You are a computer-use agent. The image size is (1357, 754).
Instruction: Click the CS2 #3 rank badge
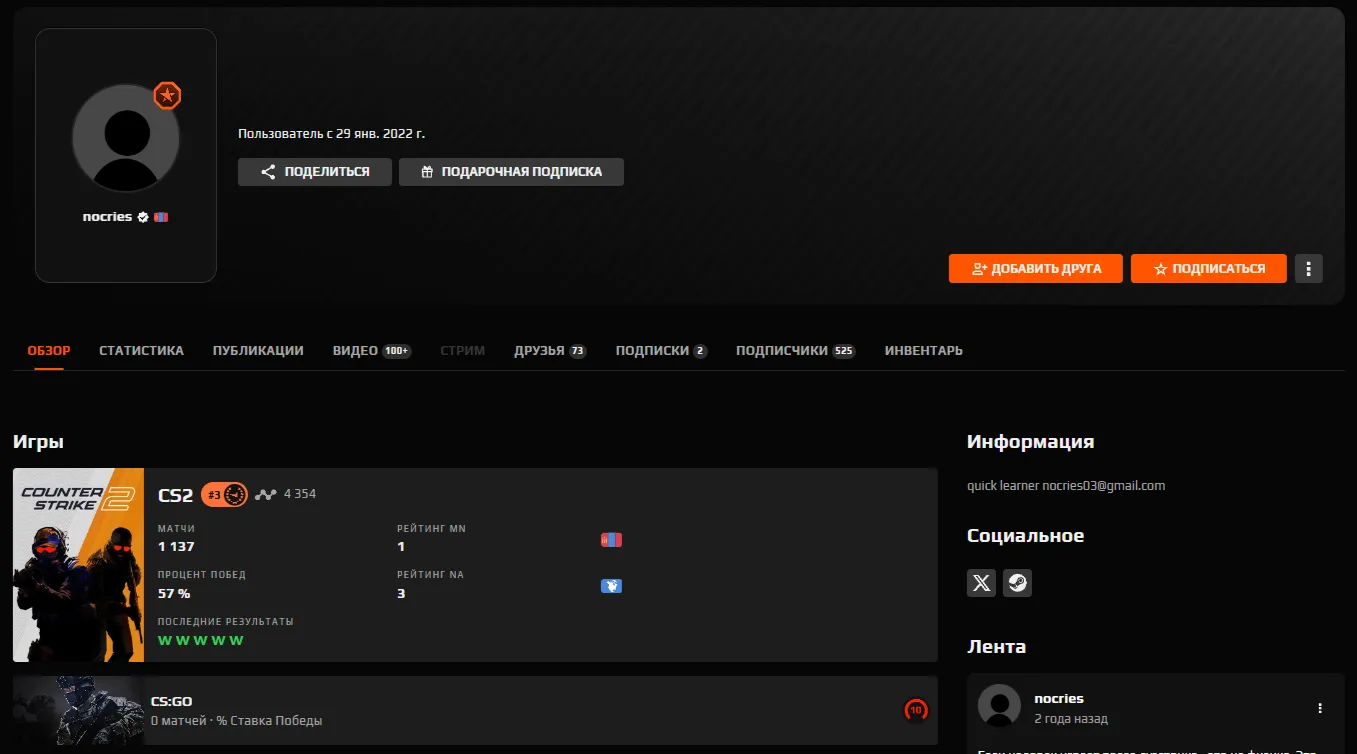pyautogui.click(x=224, y=494)
